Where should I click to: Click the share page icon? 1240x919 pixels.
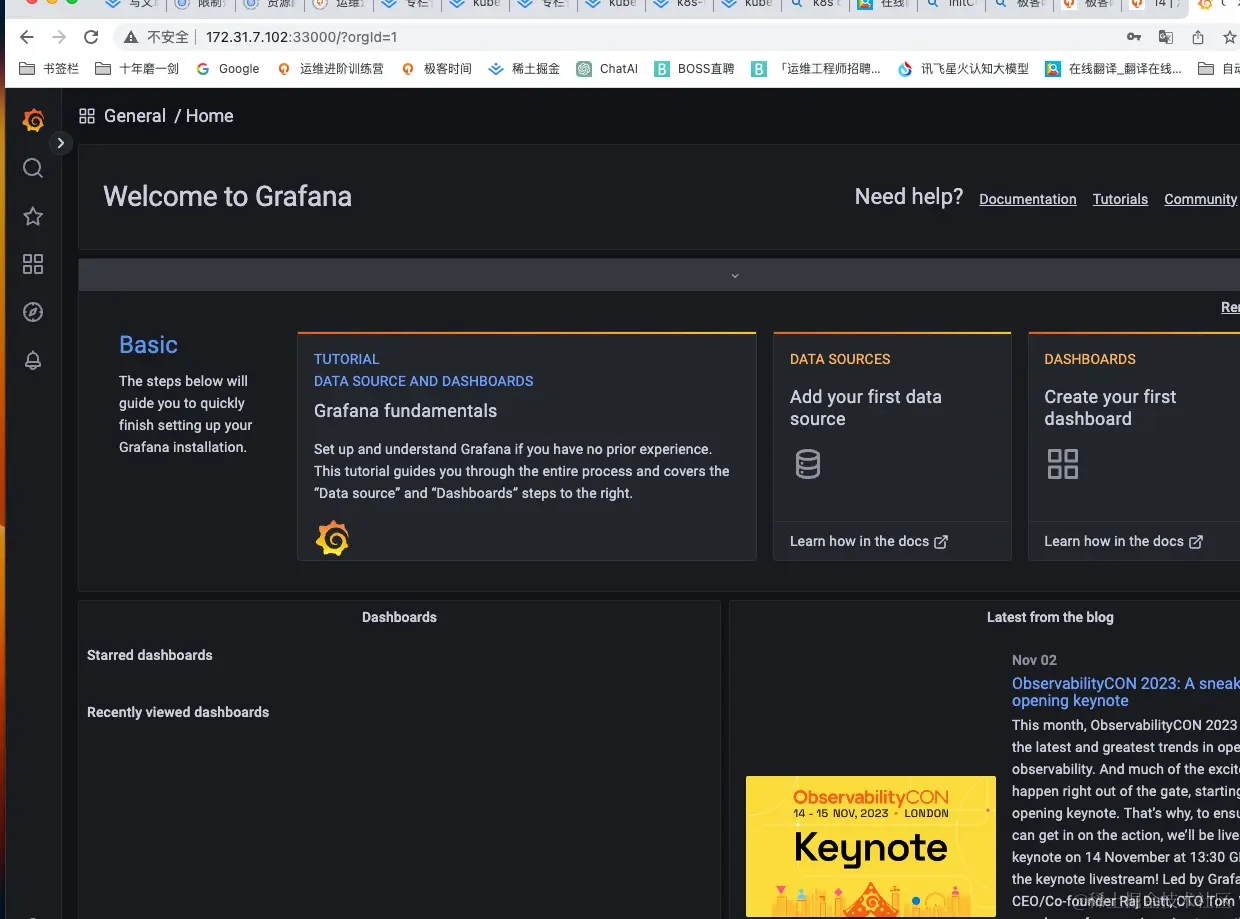click(1198, 37)
